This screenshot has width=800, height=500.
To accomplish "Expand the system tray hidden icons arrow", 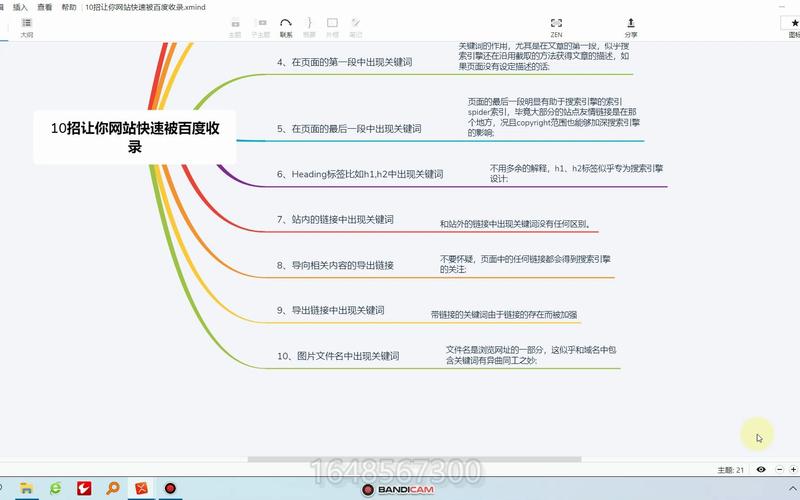I will click(x=793, y=488).
